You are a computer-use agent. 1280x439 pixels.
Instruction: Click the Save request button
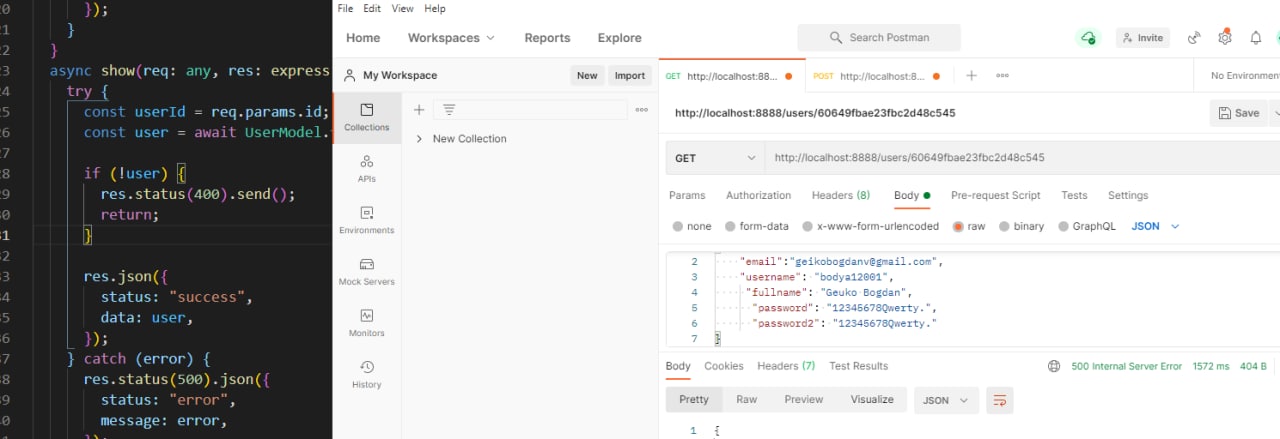tap(1238, 113)
